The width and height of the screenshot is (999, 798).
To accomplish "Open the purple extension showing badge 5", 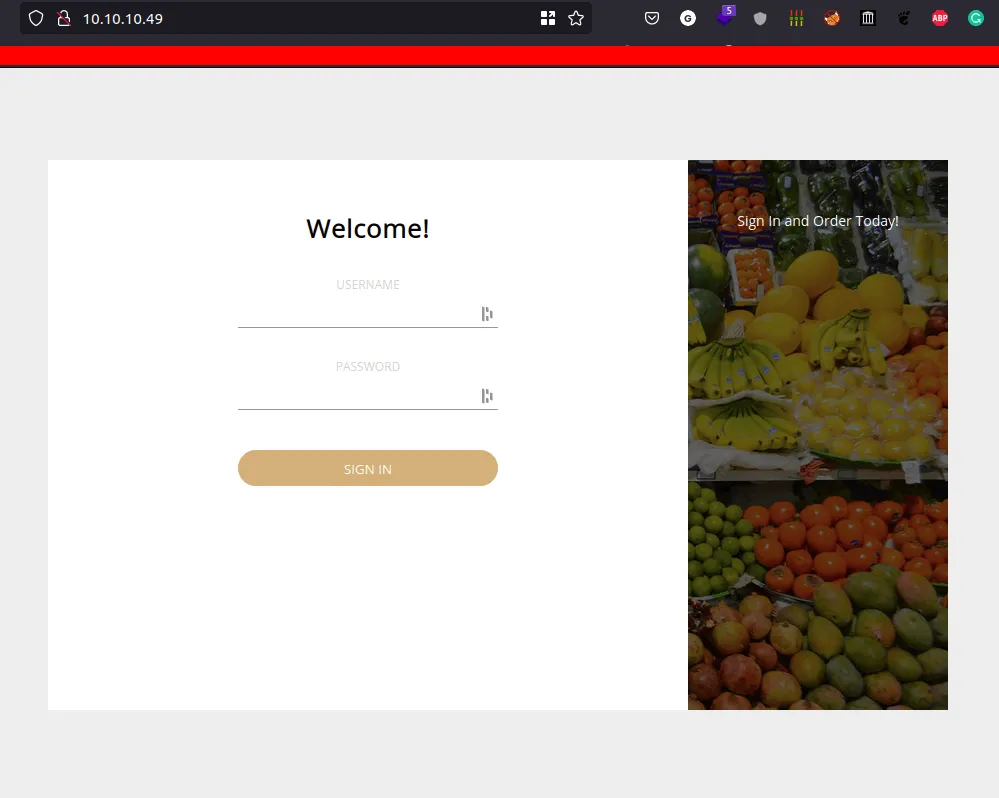I will pyautogui.click(x=723, y=18).
